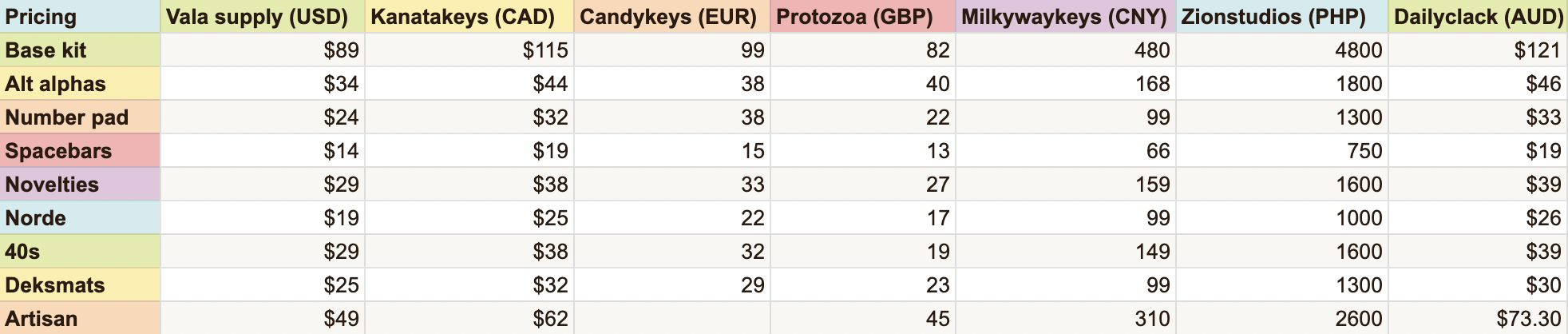Screen dimensions: 1568x334
Task: Select the empty Candykeys Artisan cell
Action: tap(672, 318)
